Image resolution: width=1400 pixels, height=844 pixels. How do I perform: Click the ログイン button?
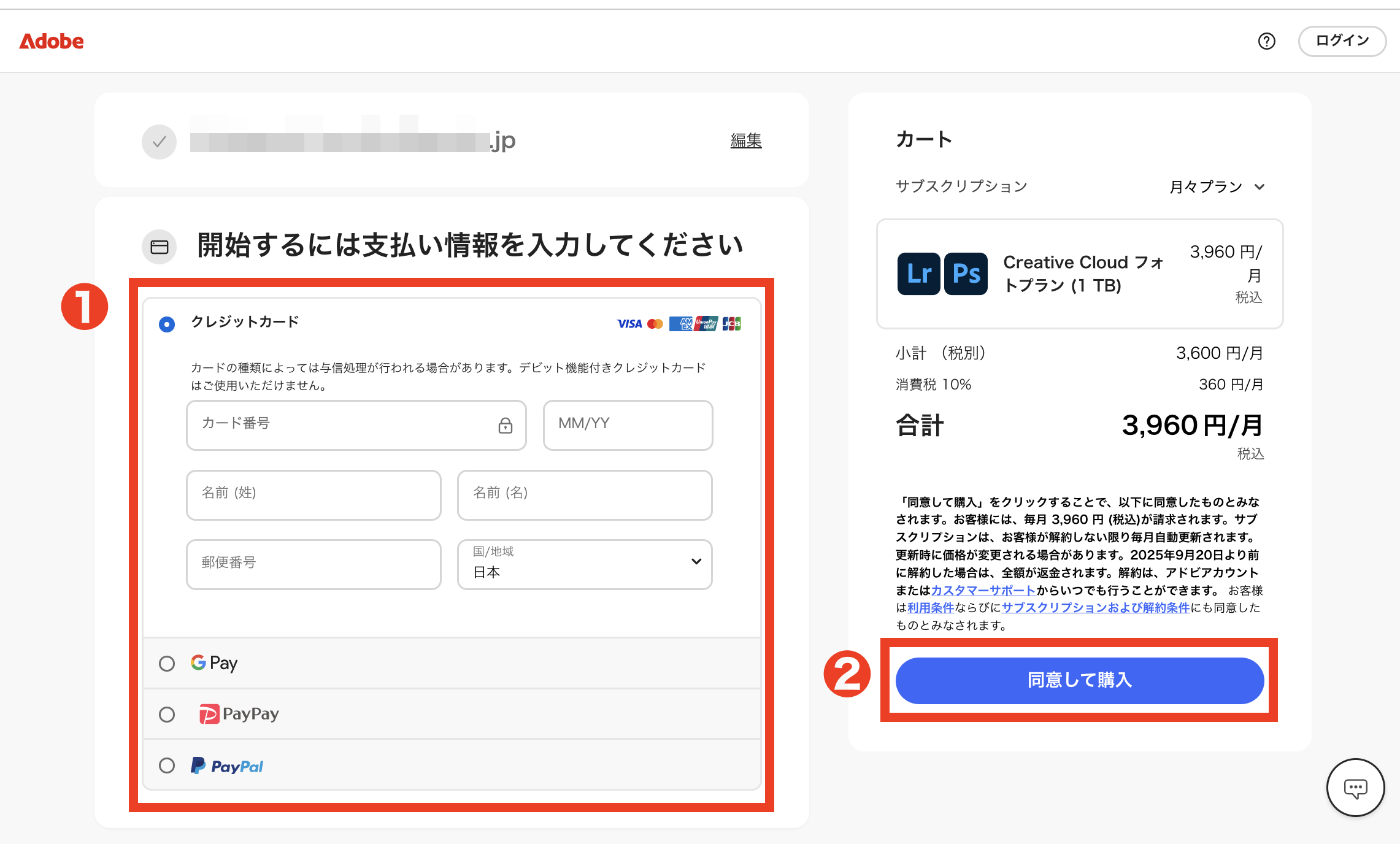[1342, 41]
